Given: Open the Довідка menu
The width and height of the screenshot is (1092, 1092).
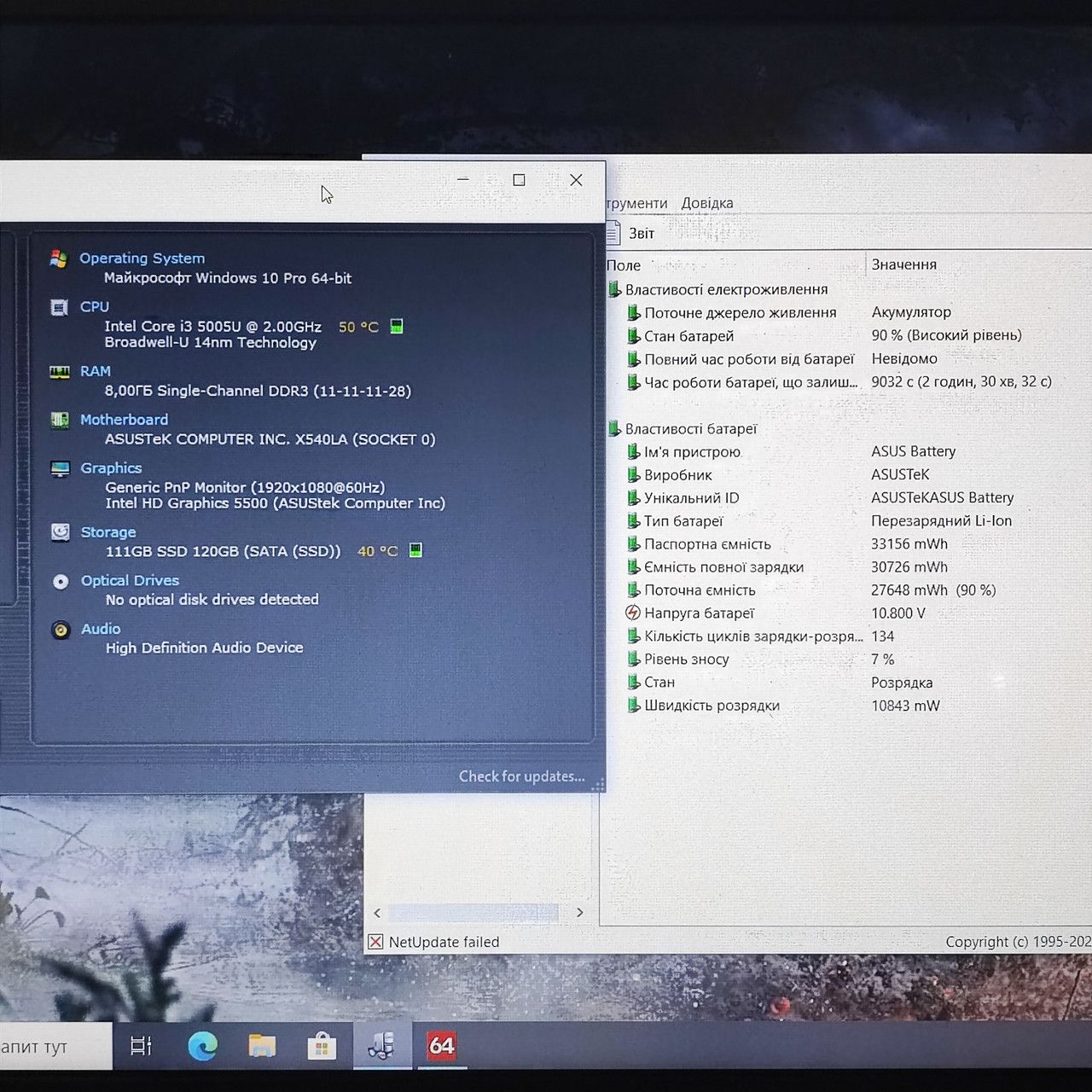Looking at the screenshot, I should coord(707,203).
